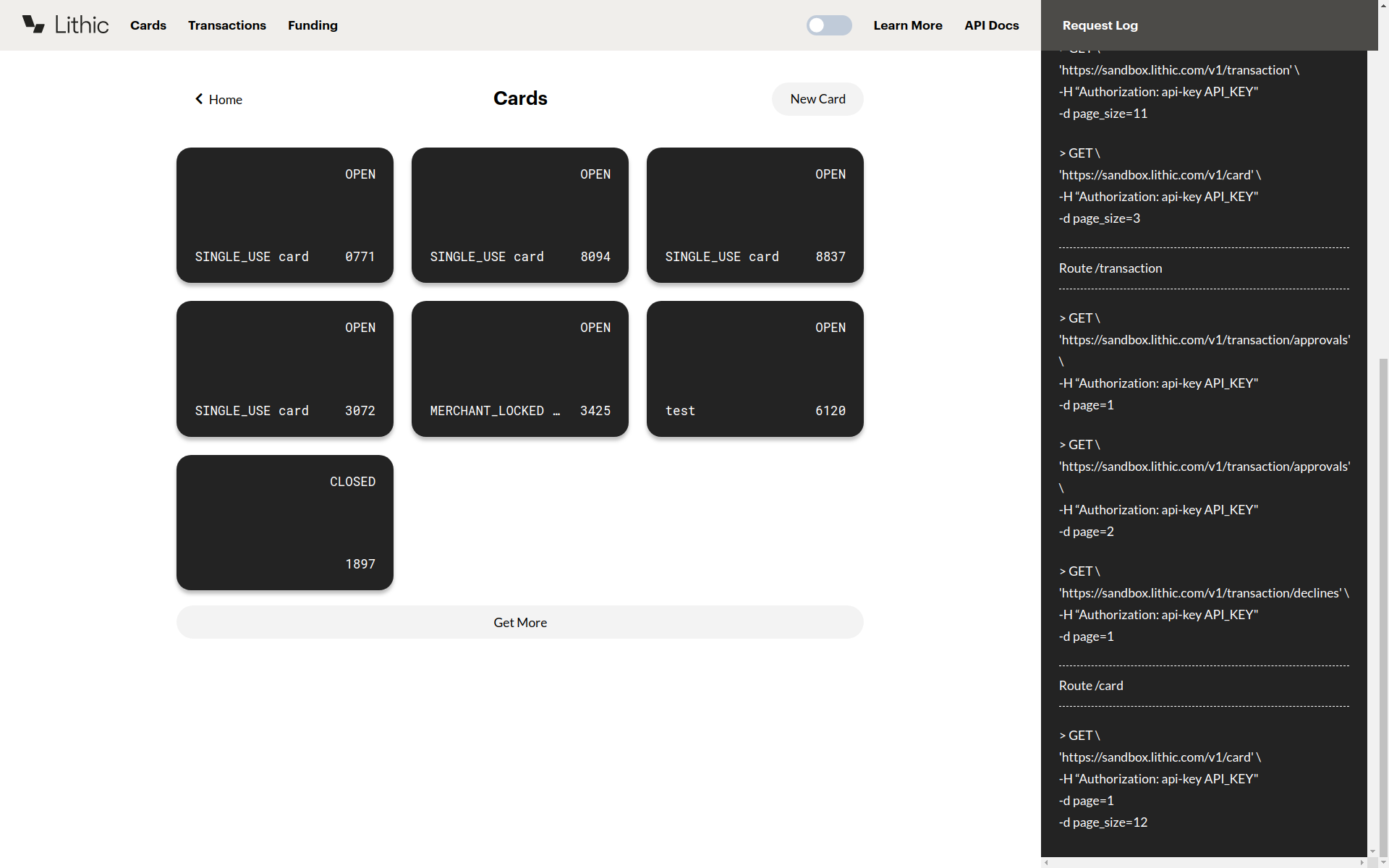Open the SINGLE_USE card ending 8837
This screenshot has width=1389, height=868.
pyautogui.click(x=755, y=215)
